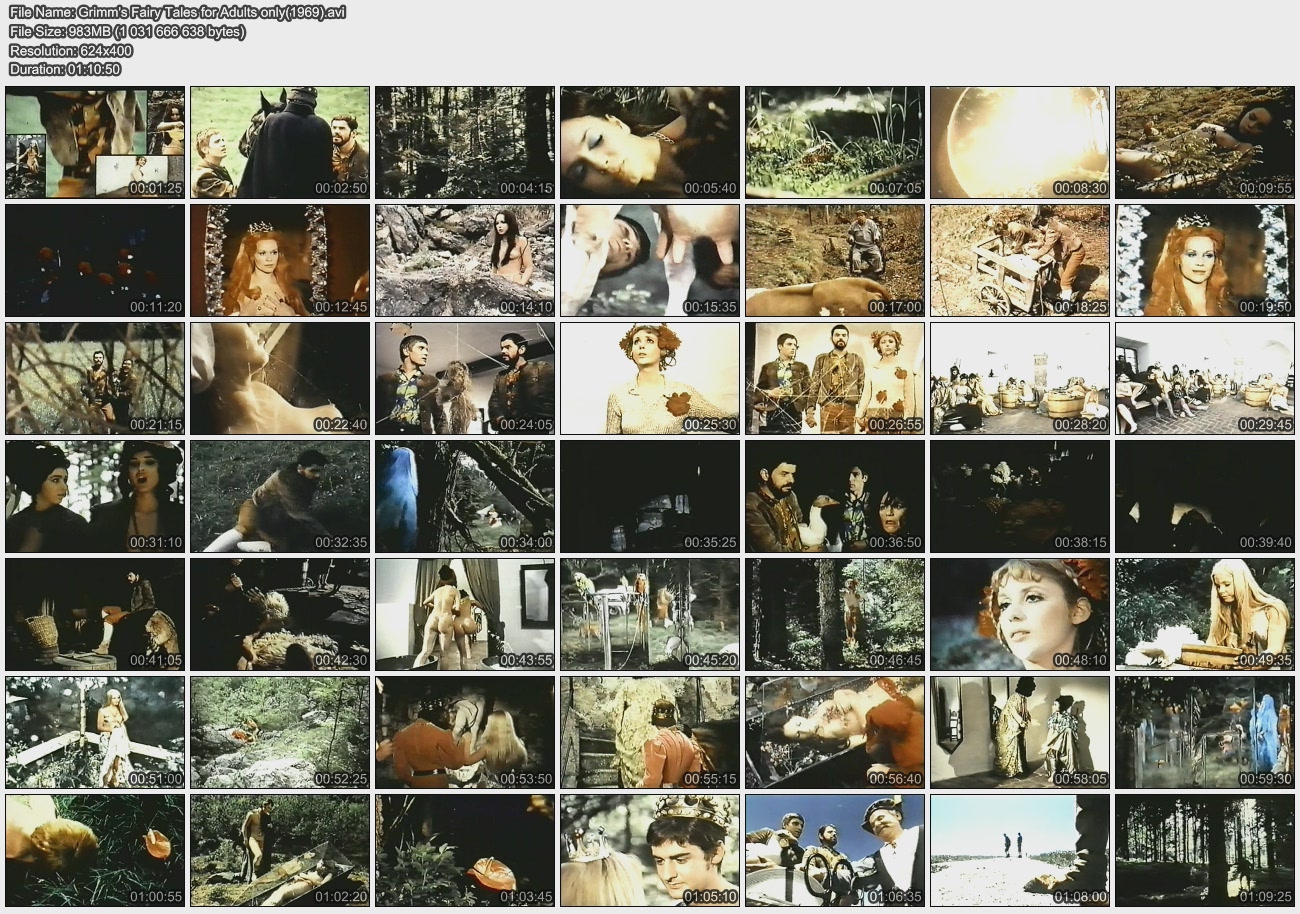
Task: Click the thumbnail at 00:28:20
Action: coord(1019,378)
